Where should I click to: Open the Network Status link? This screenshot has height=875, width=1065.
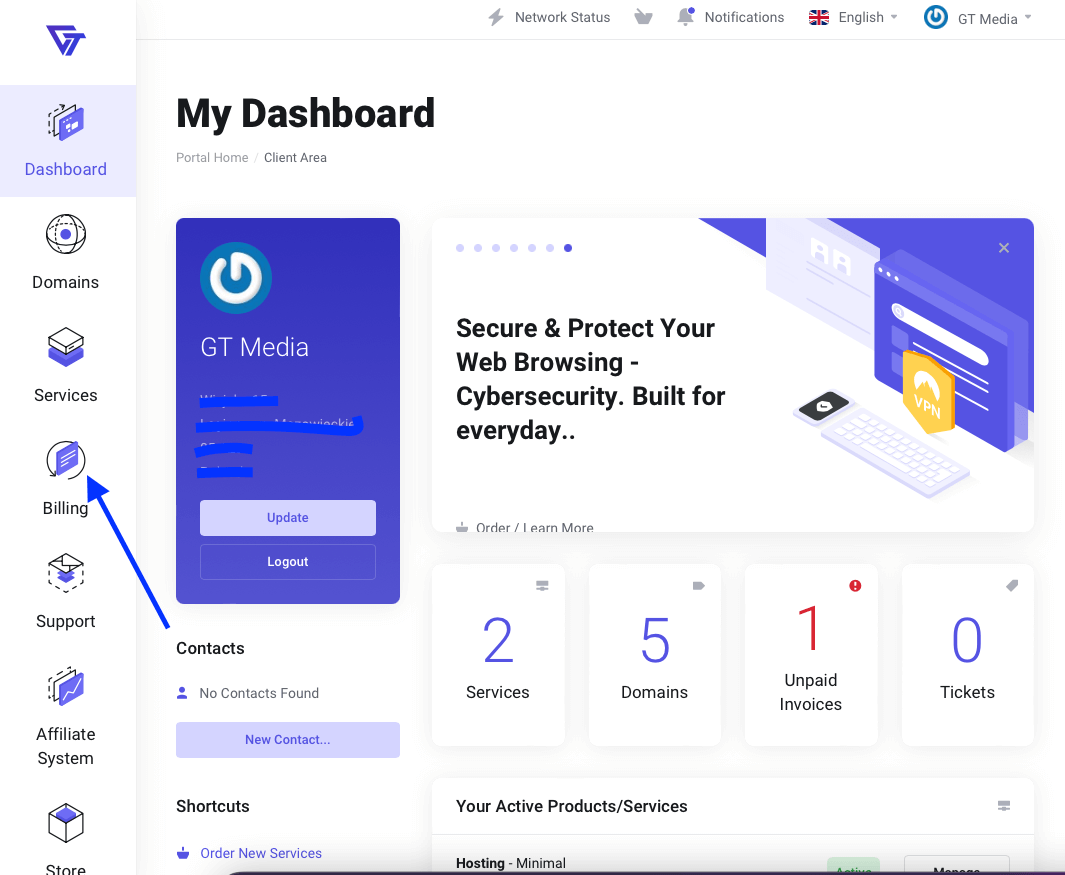(x=562, y=18)
